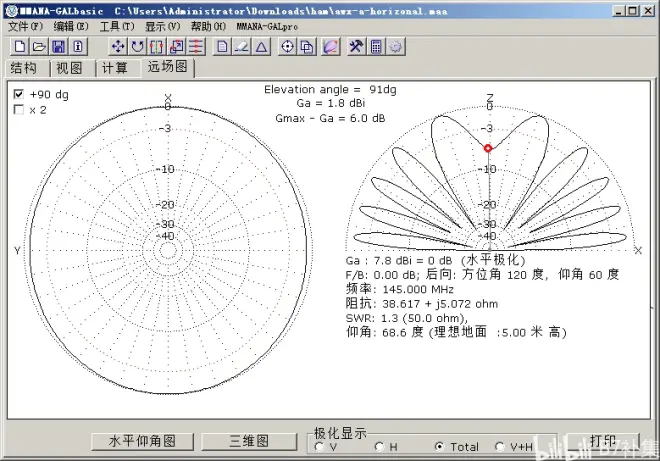Select the V polarization radio button
Image resolution: width=660 pixels, height=461 pixels.
(x=320, y=447)
